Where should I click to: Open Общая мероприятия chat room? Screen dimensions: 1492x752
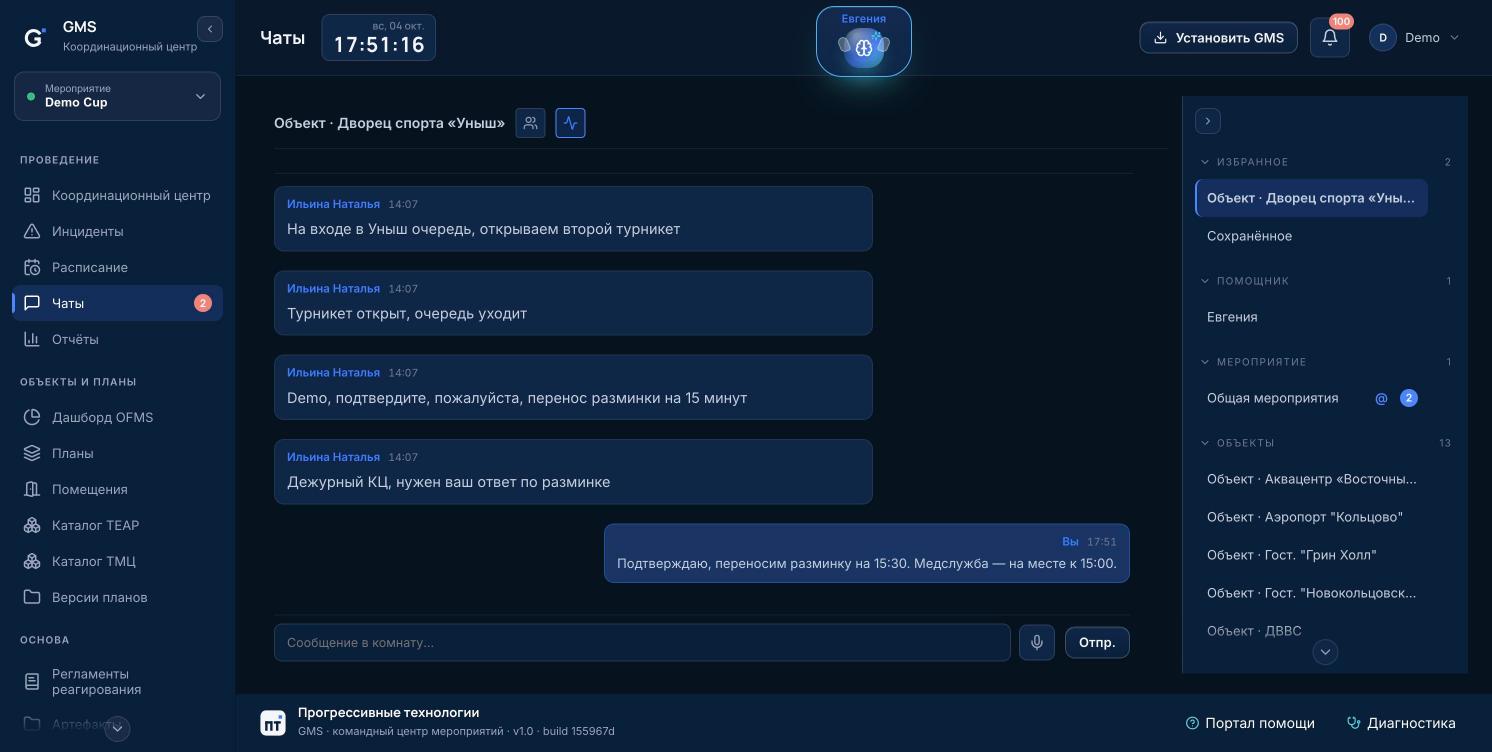point(1311,398)
